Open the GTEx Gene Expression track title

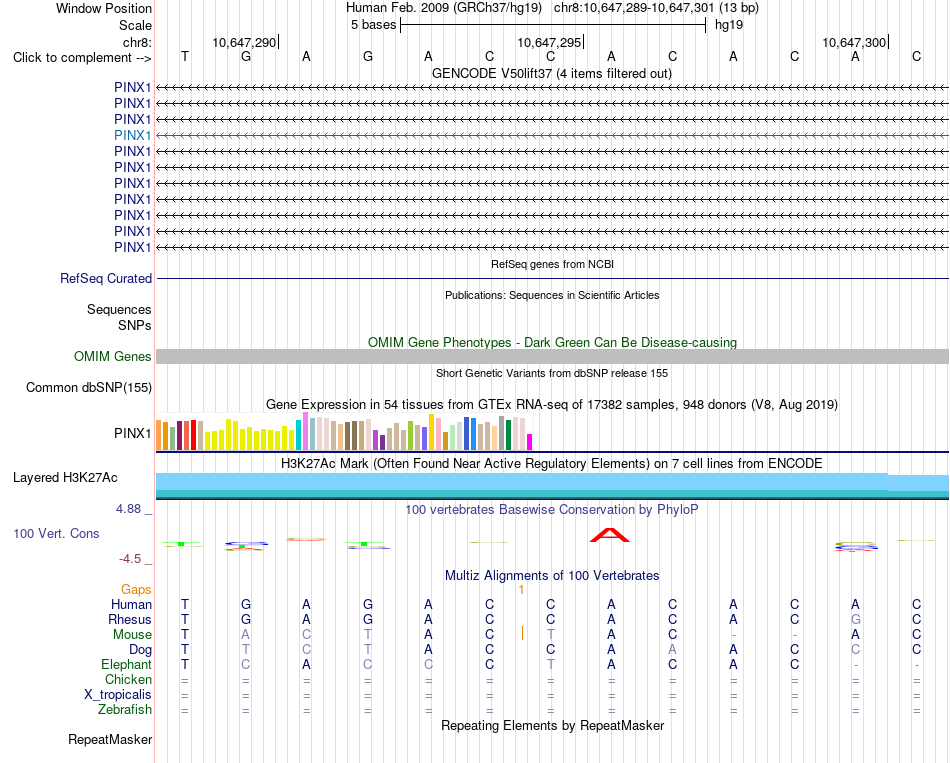point(552,404)
